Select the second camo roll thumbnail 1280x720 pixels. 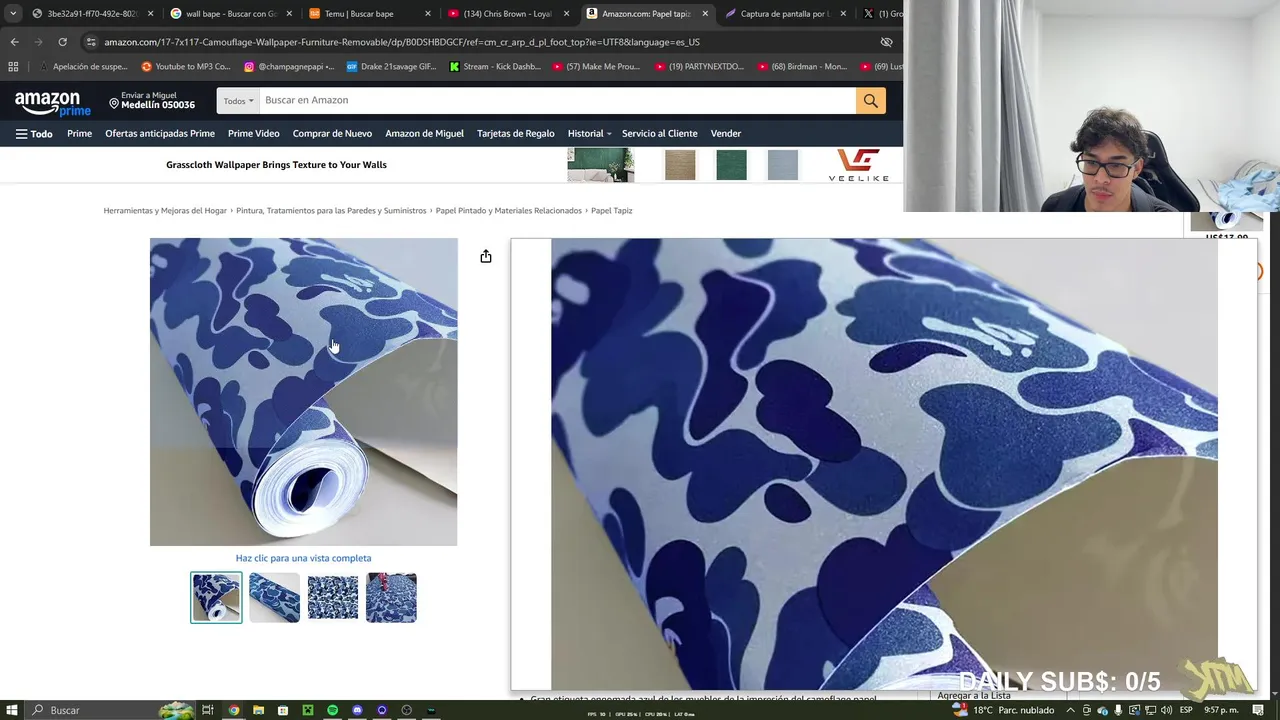[274, 597]
